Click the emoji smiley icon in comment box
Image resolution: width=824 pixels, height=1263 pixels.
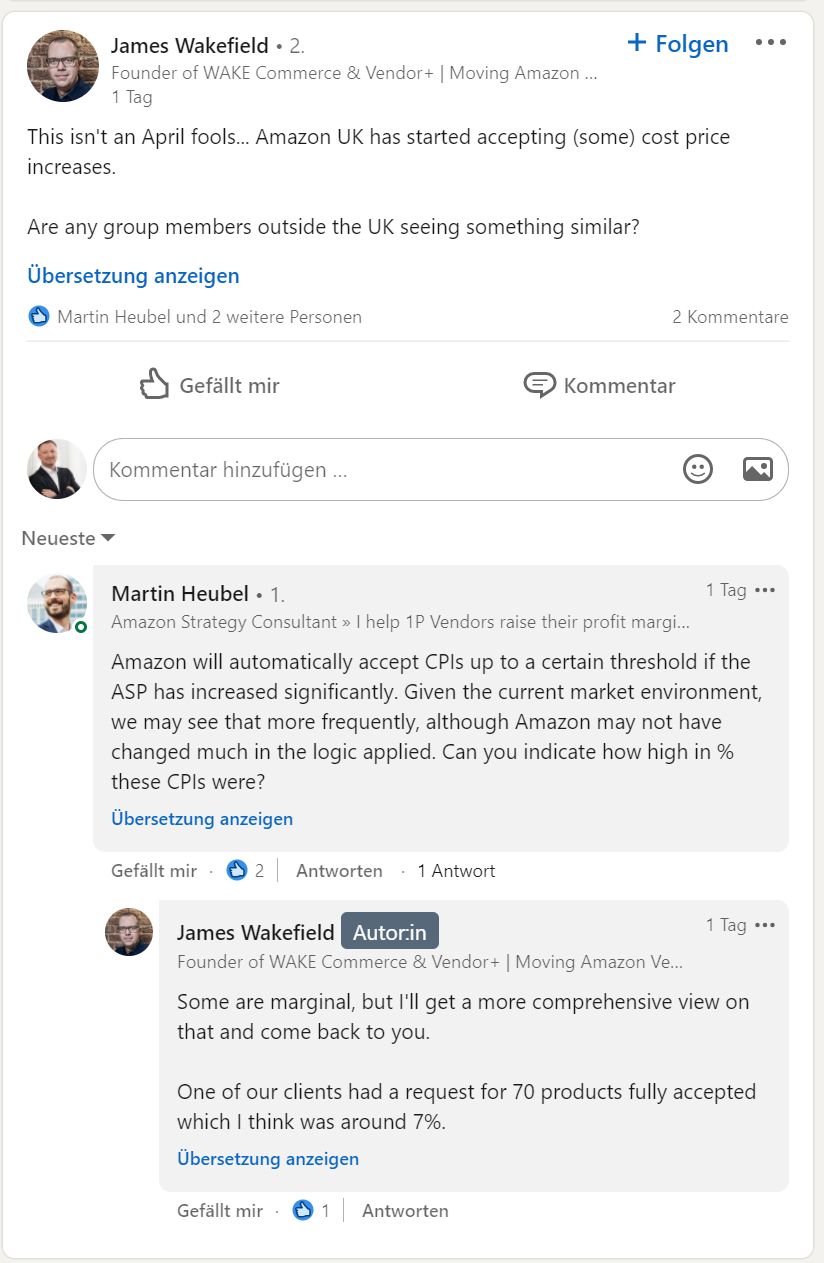pyautogui.click(x=698, y=469)
